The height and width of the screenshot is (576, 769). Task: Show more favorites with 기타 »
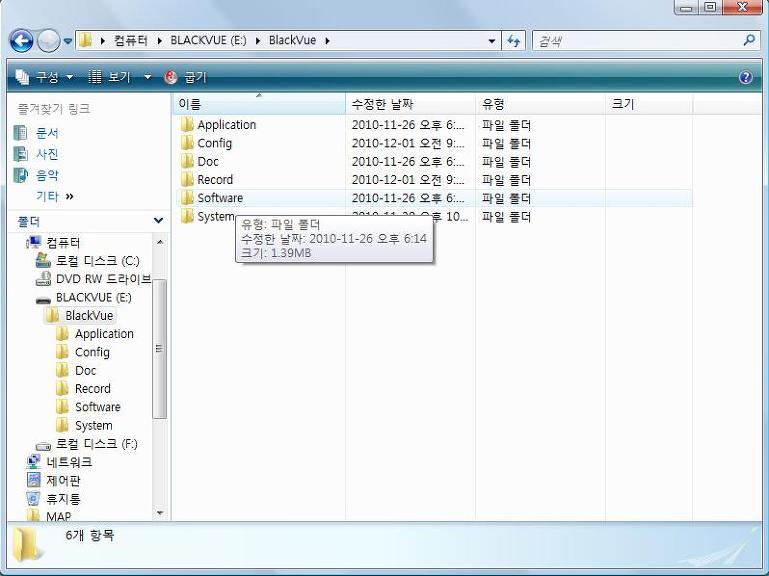pos(55,196)
